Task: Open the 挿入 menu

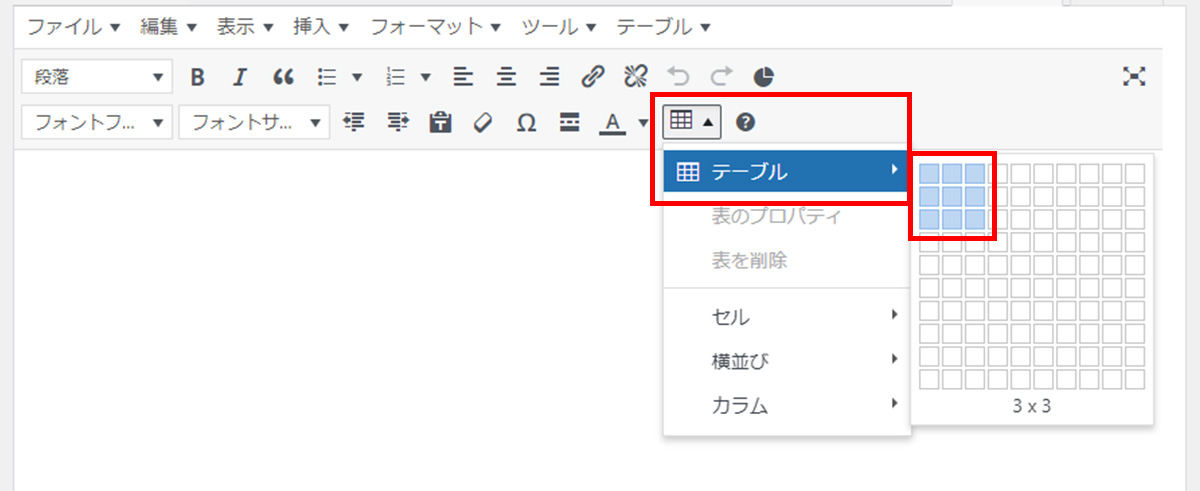Action: point(321,27)
